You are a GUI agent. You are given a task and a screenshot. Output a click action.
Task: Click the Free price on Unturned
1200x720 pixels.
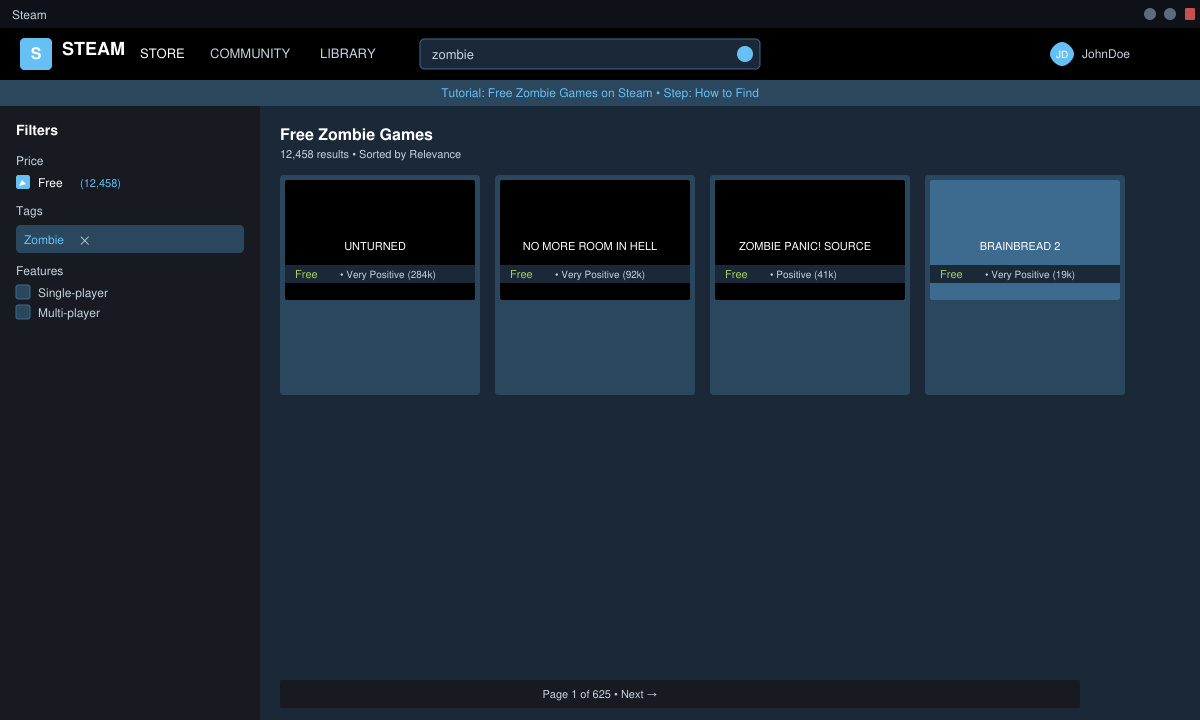306,274
